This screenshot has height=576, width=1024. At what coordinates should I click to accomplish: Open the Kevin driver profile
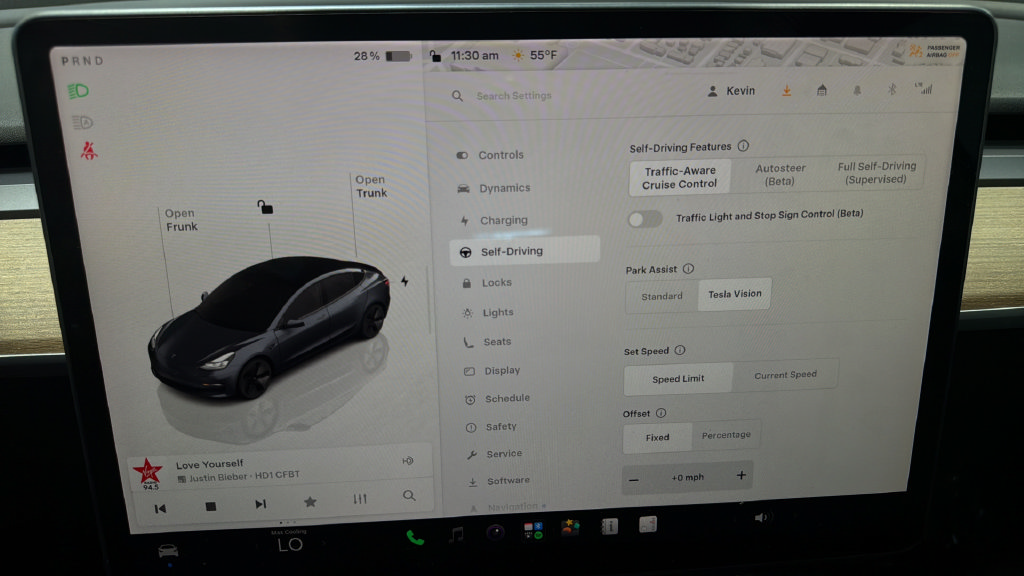coord(731,91)
